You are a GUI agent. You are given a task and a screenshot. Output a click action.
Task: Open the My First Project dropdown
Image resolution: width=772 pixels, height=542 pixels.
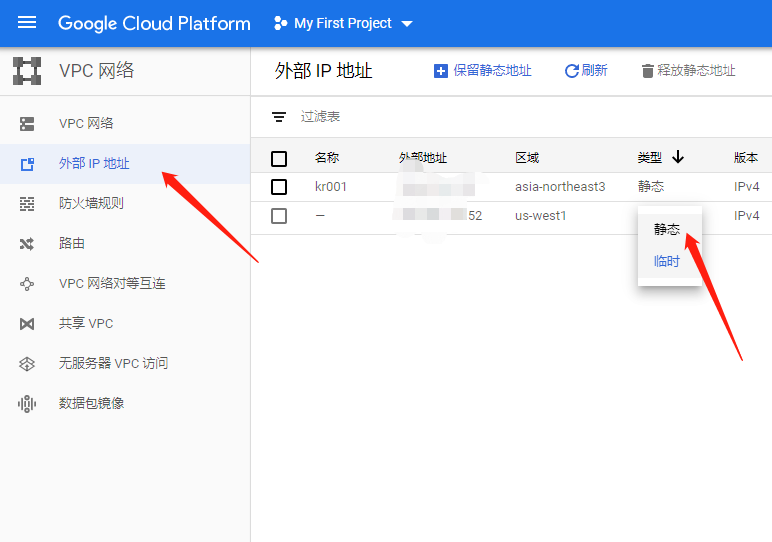(343, 23)
